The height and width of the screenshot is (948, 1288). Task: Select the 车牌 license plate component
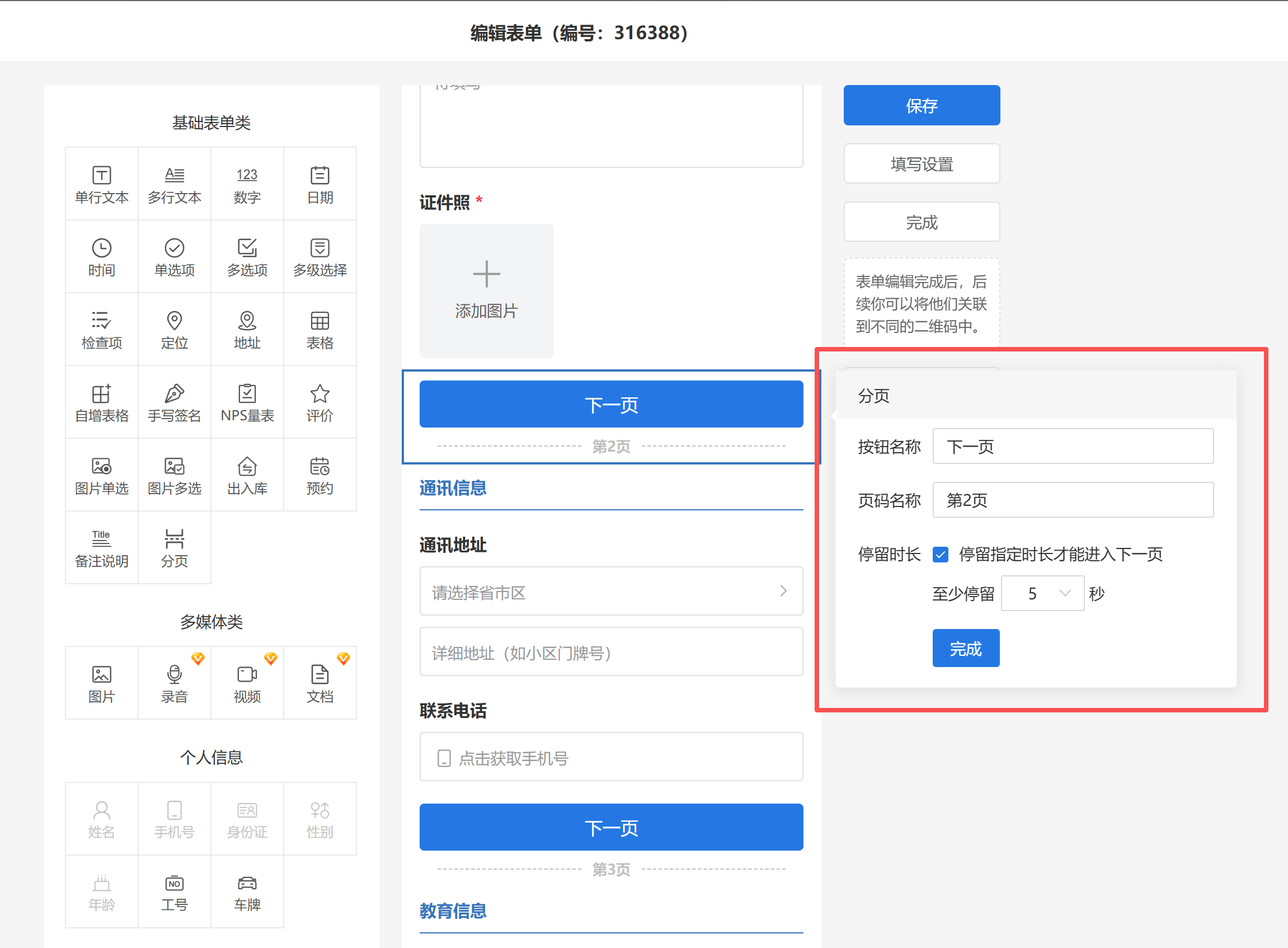pyautogui.click(x=247, y=892)
